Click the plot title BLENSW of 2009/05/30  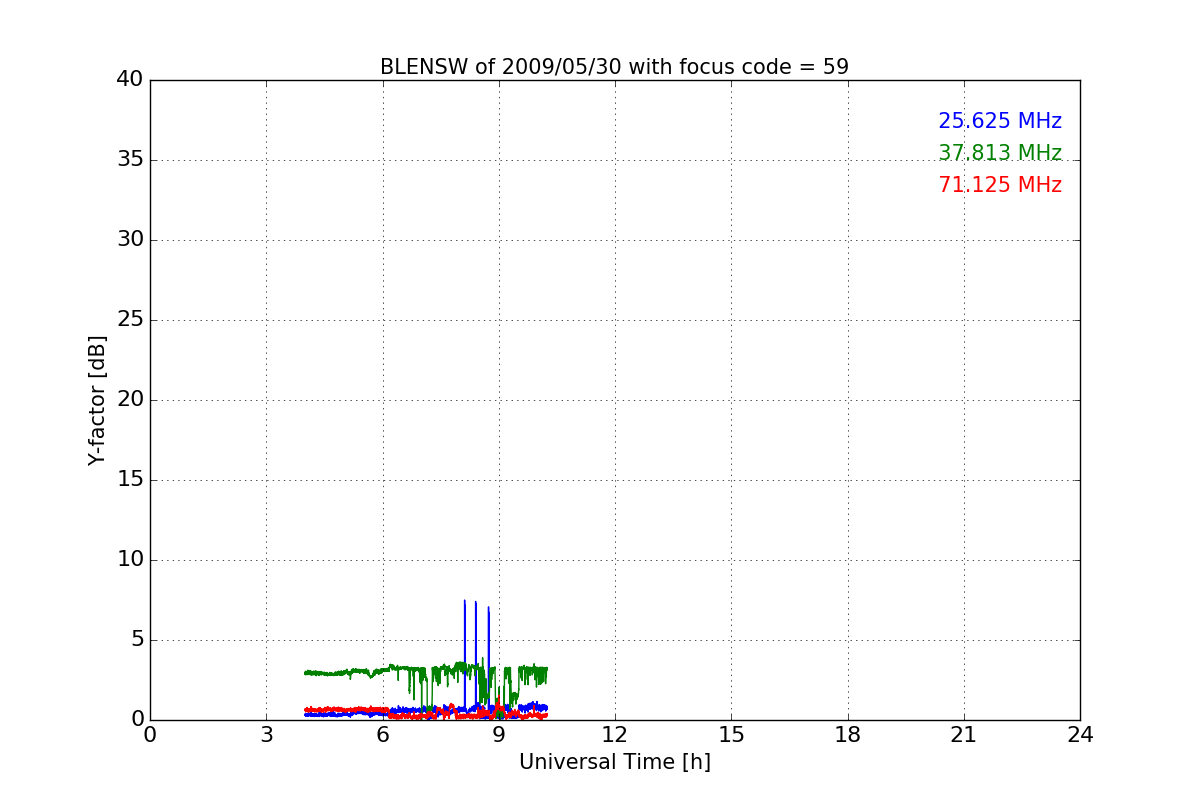[x=614, y=67]
